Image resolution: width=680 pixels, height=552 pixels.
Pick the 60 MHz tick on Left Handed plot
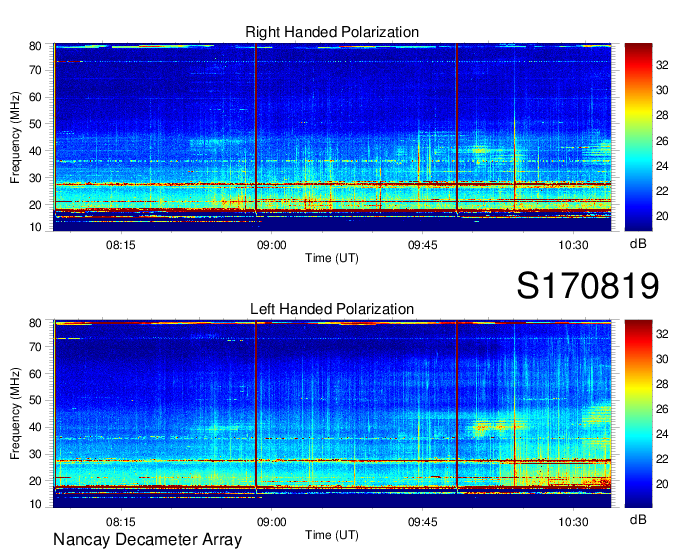[x=35, y=374]
